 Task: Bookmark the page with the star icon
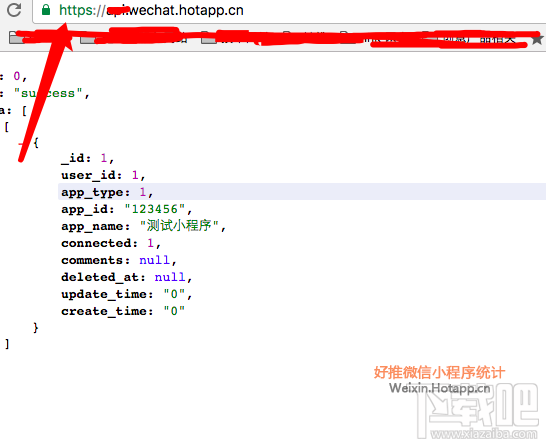[537, 39]
